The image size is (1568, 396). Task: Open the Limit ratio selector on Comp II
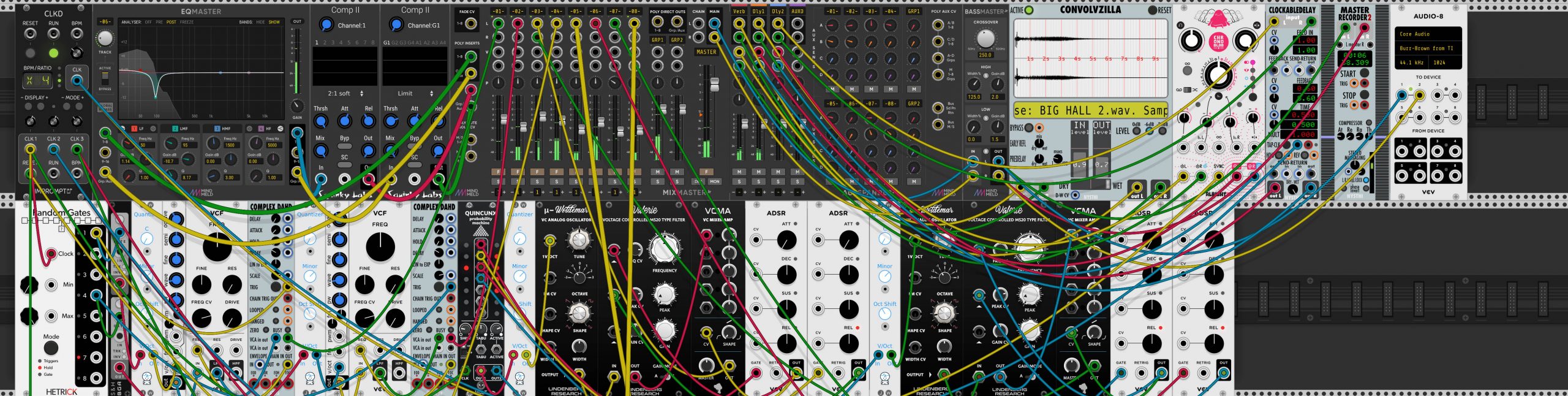tap(415, 94)
